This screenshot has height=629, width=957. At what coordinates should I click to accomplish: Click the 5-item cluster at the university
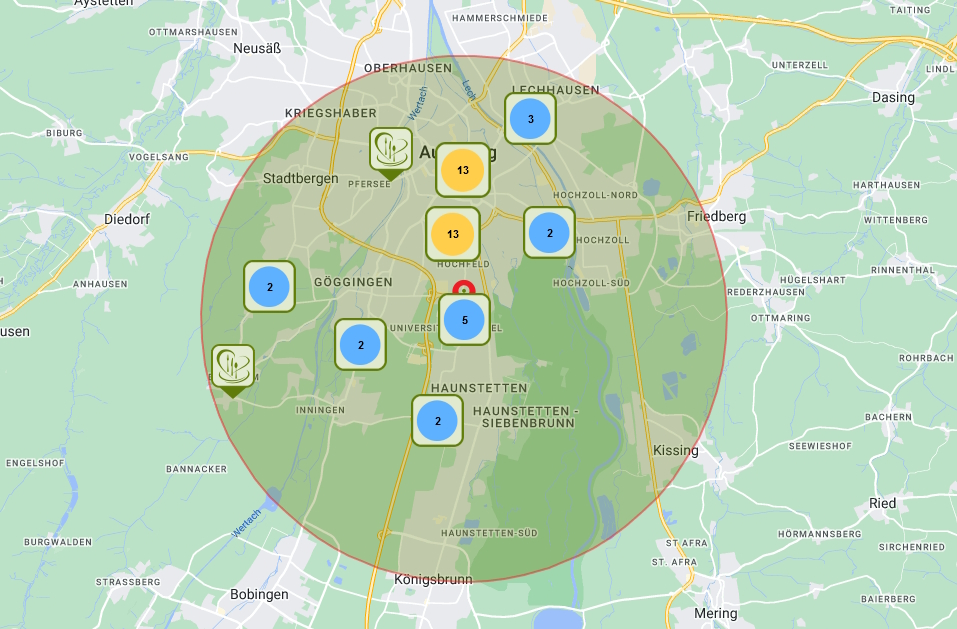tap(464, 320)
